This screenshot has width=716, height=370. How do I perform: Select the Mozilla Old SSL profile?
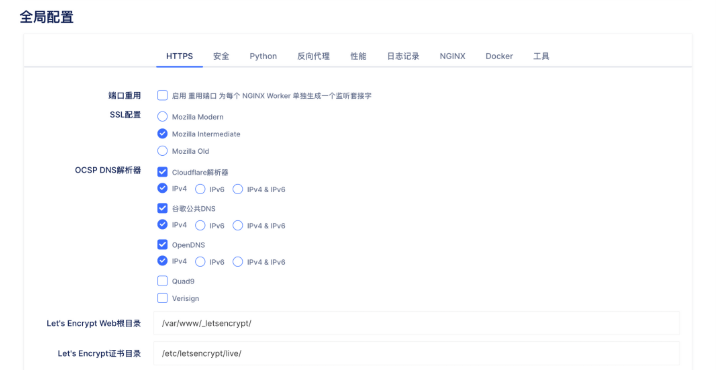coord(162,151)
